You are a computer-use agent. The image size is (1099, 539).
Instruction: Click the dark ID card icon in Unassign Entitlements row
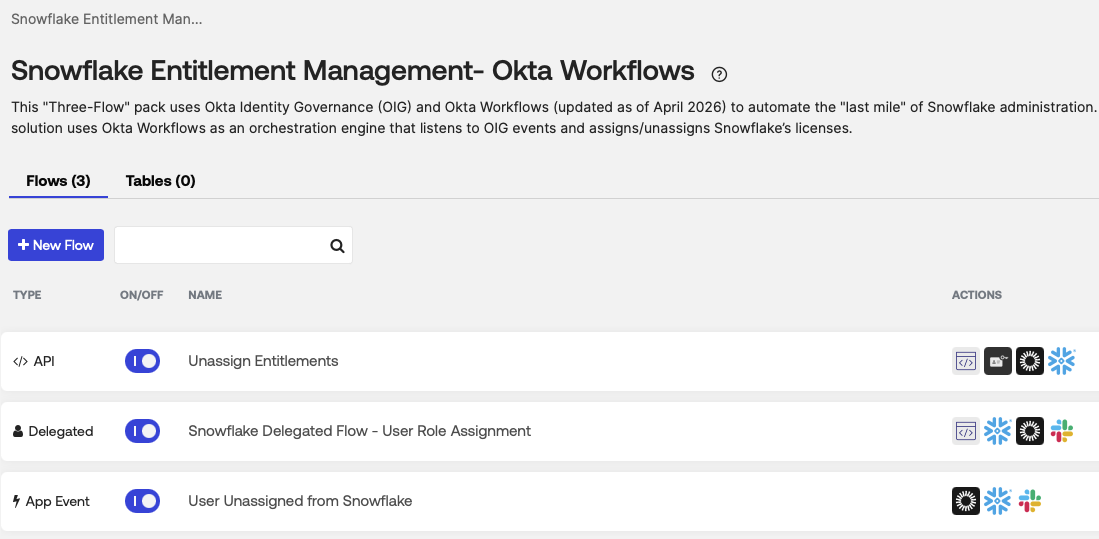coord(997,362)
